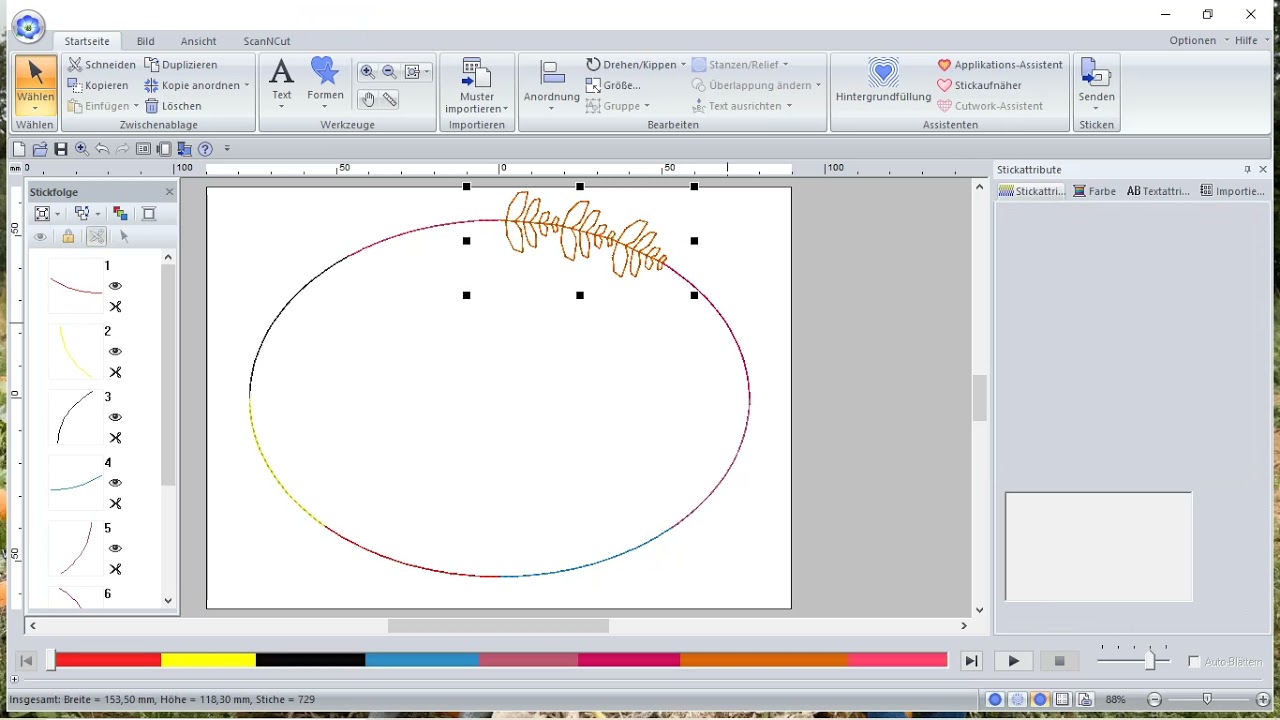Expand the Einfügen dropdown
Screen dimensions: 1280x720
click(136, 105)
